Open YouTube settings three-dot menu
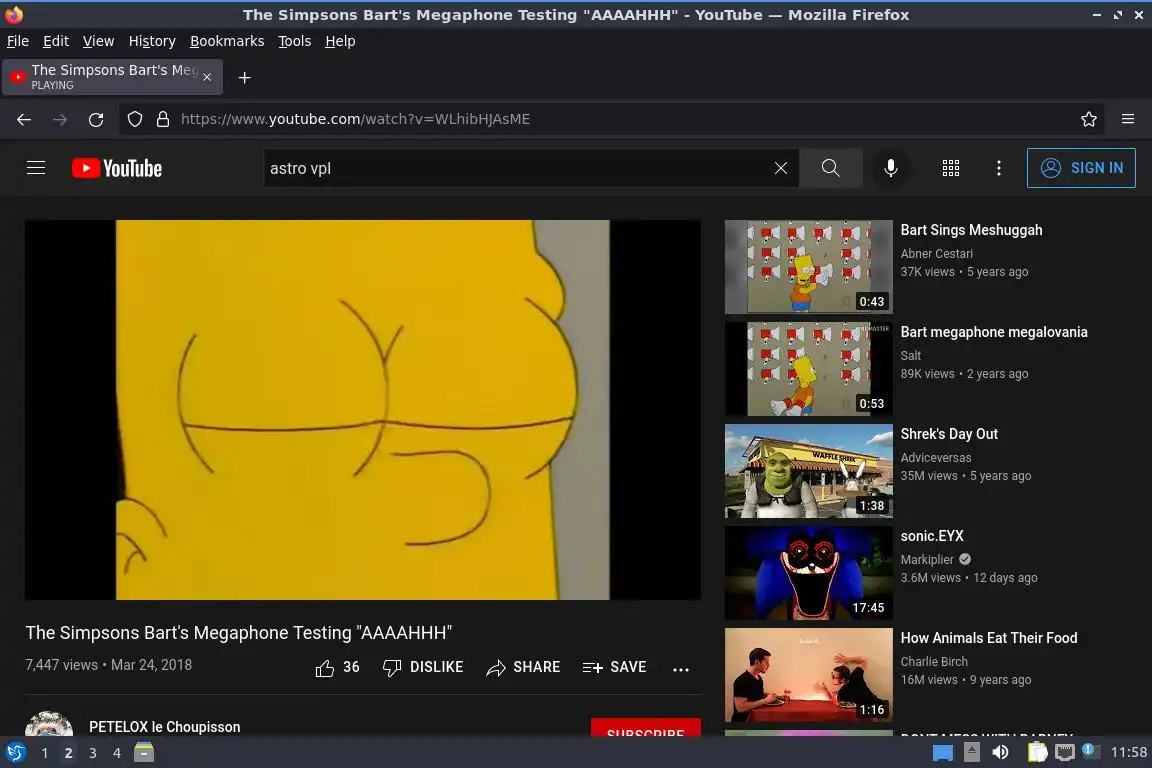The height and width of the screenshot is (768, 1152). pyautogui.click(x=998, y=168)
